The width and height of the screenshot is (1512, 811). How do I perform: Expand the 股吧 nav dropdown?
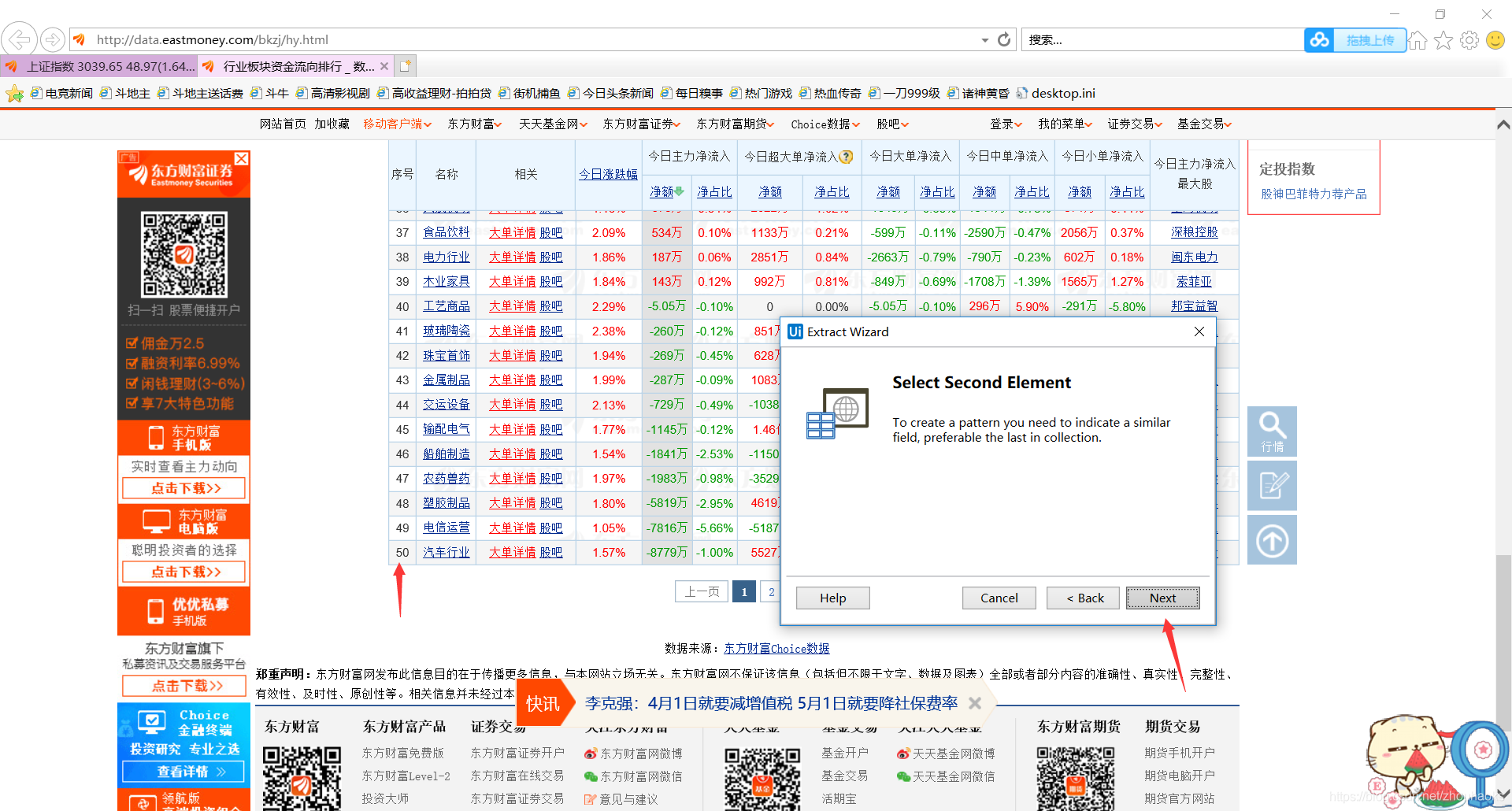pos(893,124)
